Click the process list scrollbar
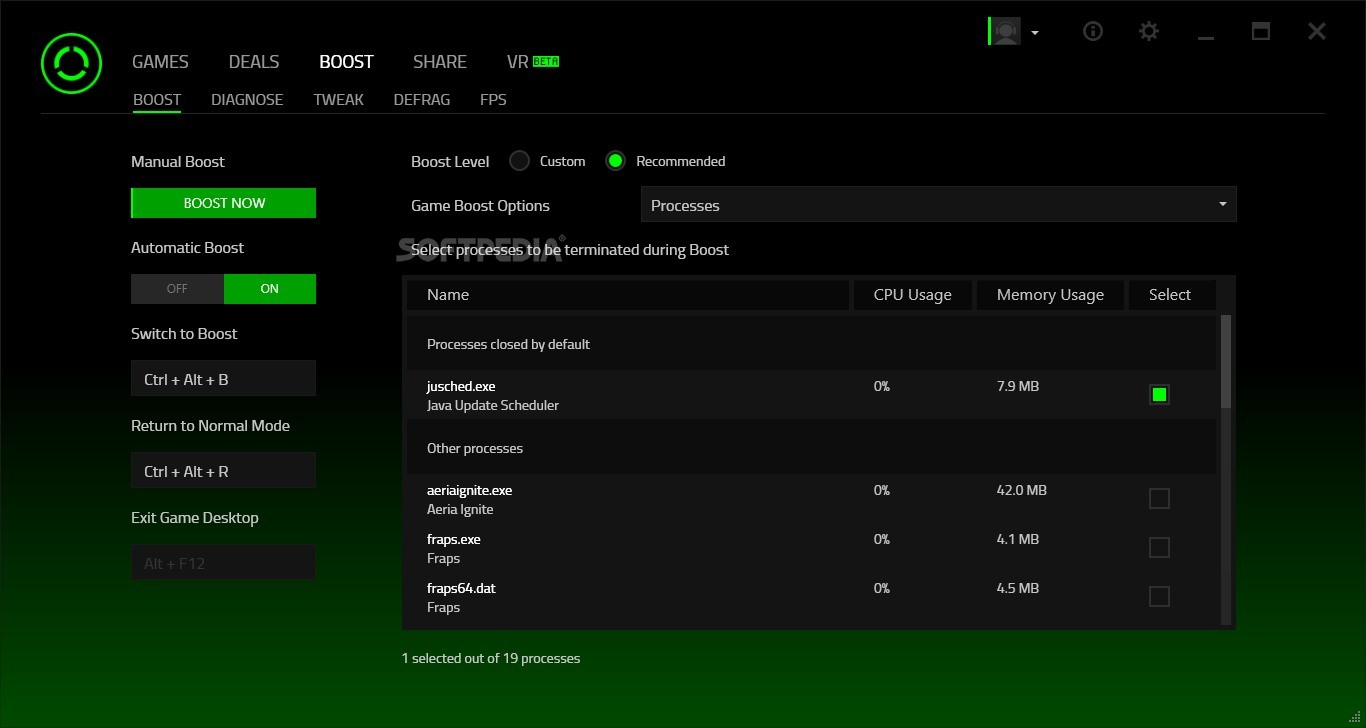Image resolution: width=1366 pixels, height=728 pixels. click(x=1226, y=362)
